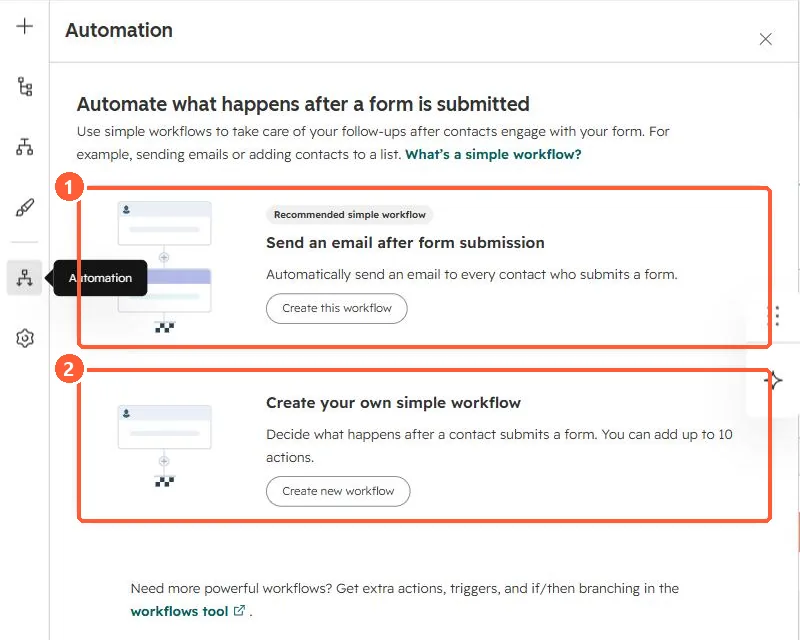Viewport: 800px width, 640px height.
Task: Click the Automate what happens after a form heading
Action: click(303, 104)
